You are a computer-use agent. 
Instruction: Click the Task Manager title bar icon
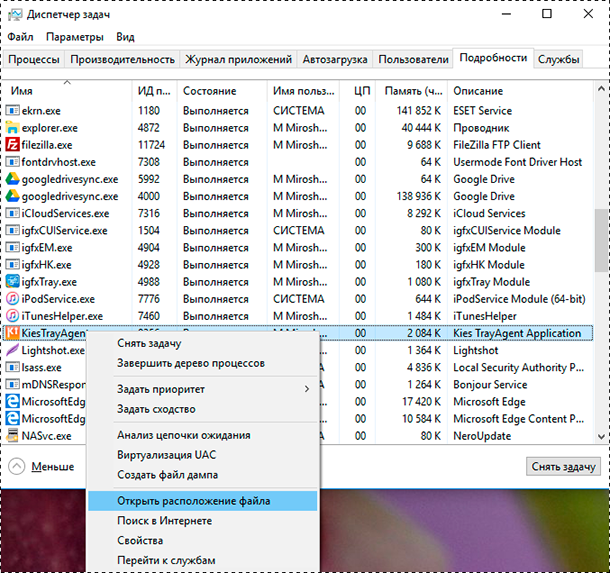pyautogui.click(x=15, y=15)
